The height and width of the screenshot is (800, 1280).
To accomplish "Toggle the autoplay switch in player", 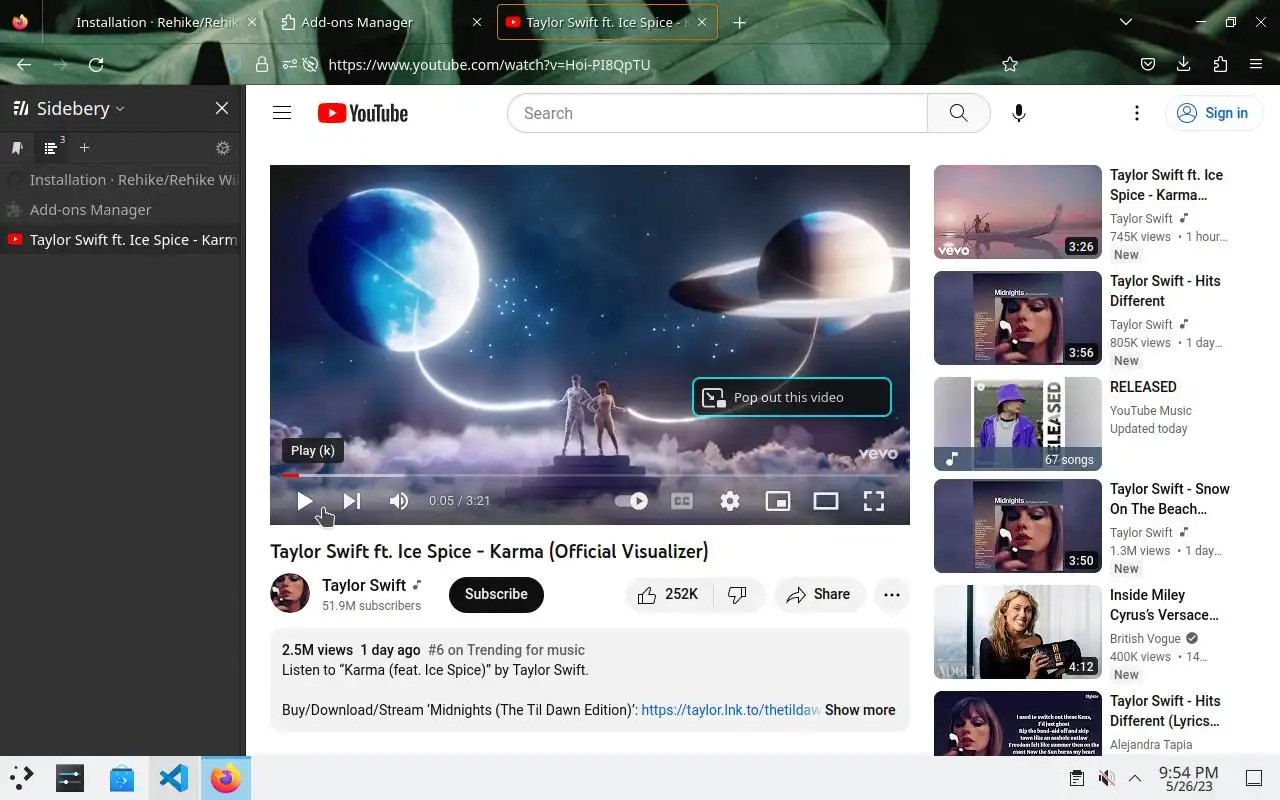I will [x=631, y=501].
